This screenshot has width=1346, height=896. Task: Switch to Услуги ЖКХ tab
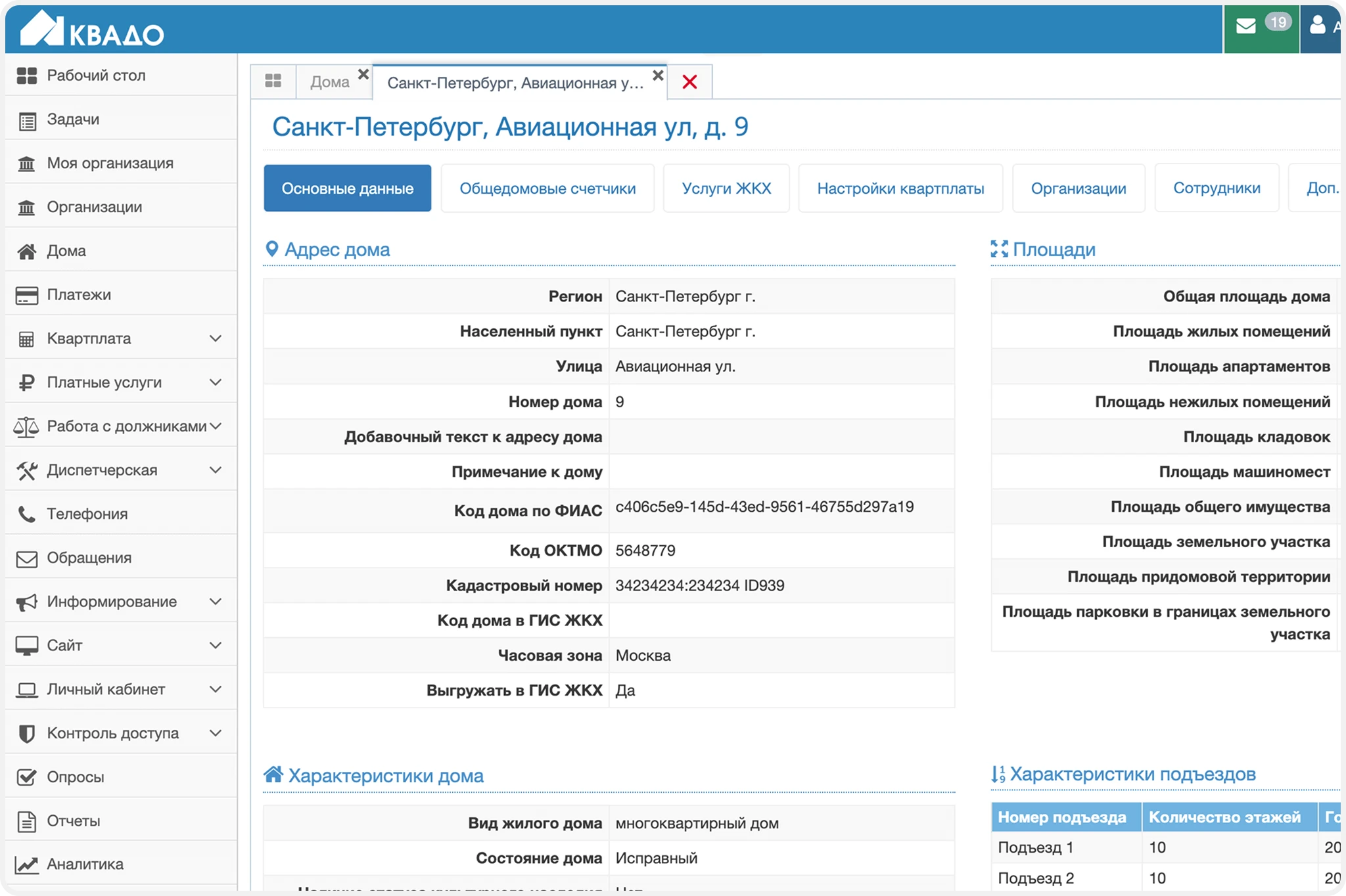pos(726,189)
